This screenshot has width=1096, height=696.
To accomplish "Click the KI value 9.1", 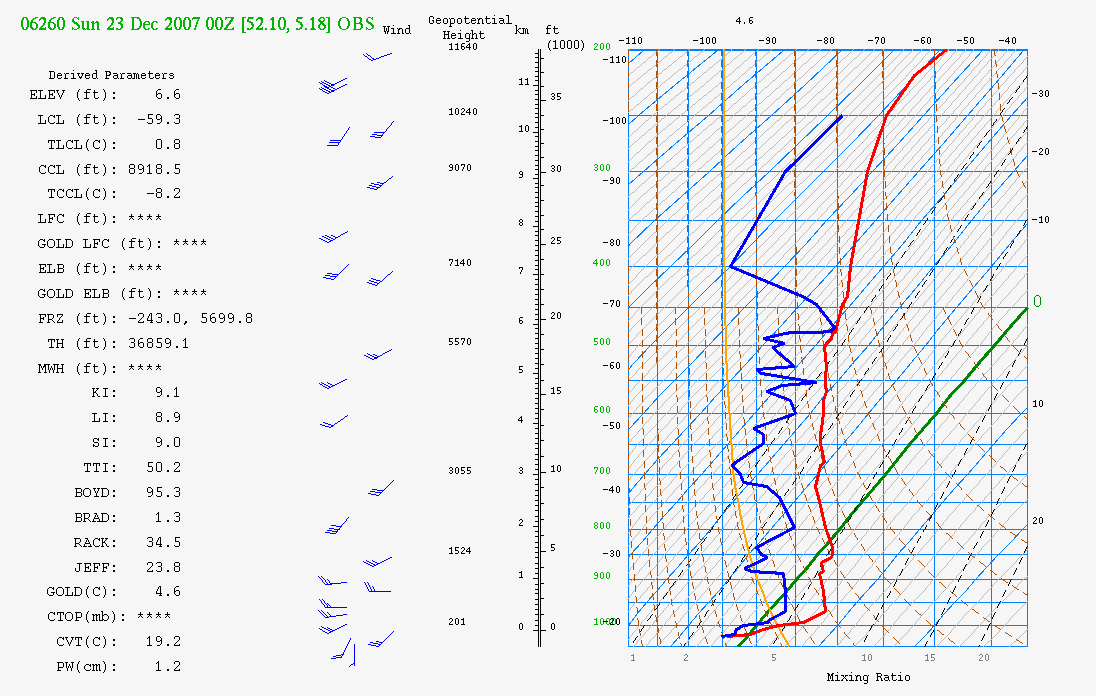I will click(x=168, y=393).
